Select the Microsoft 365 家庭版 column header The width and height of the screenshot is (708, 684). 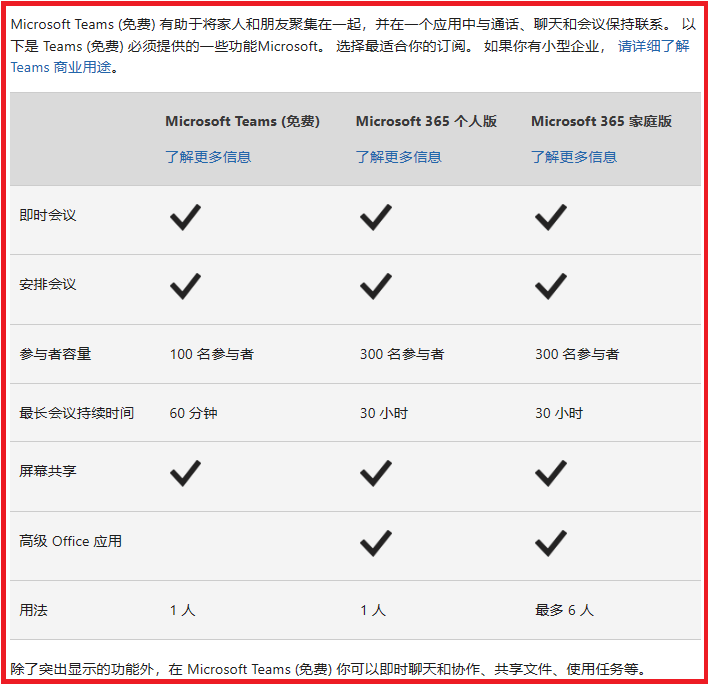pyautogui.click(x=601, y=121)
